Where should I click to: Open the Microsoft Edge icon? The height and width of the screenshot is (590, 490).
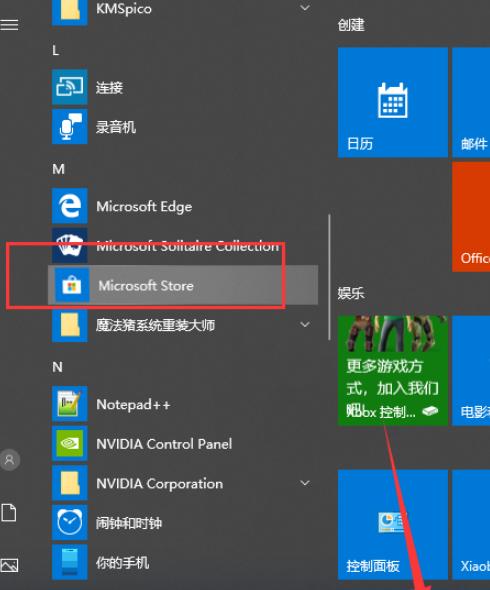coord(70,206)
